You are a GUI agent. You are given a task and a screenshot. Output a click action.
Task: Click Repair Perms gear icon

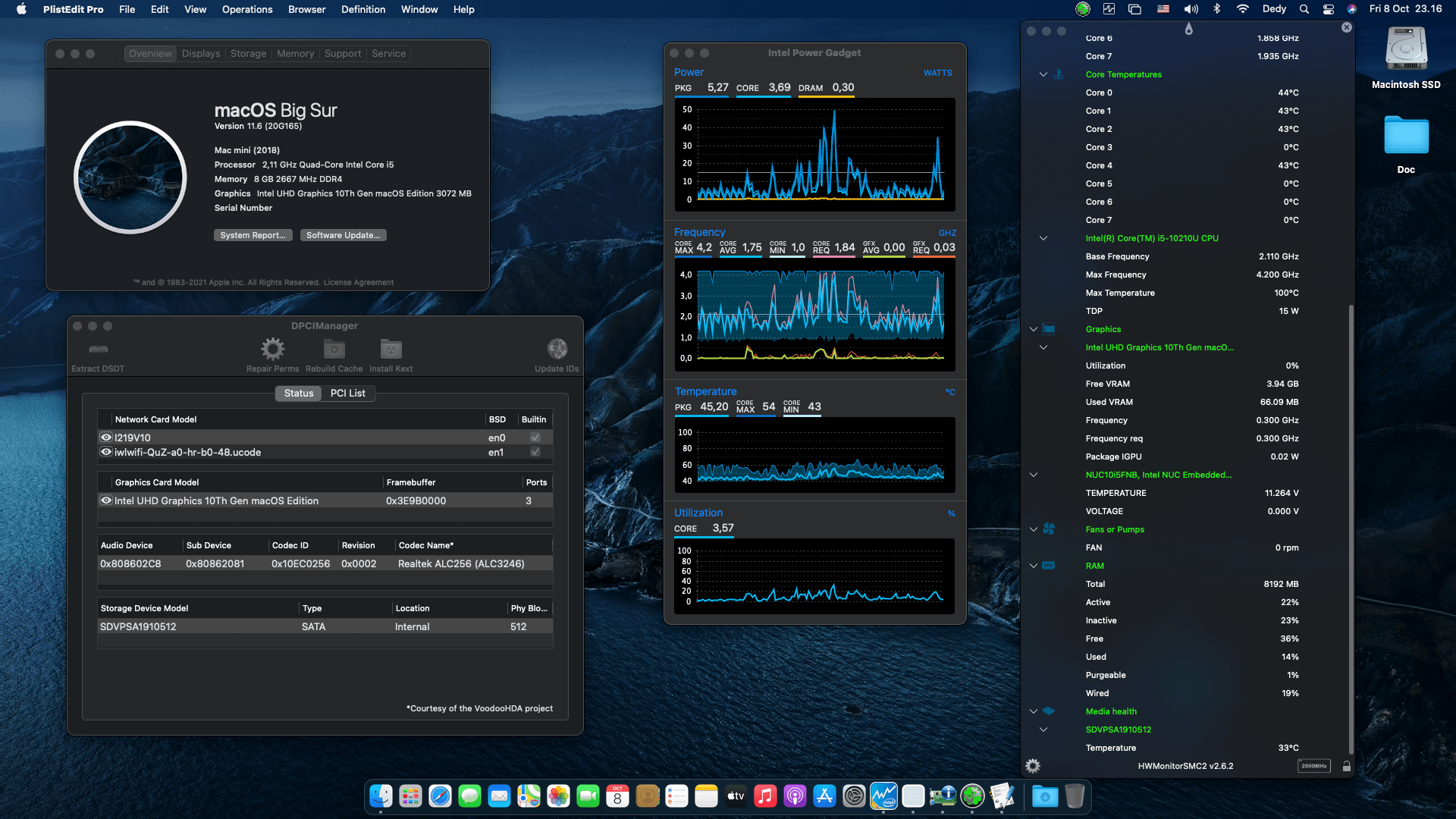[x=273, y=349]
